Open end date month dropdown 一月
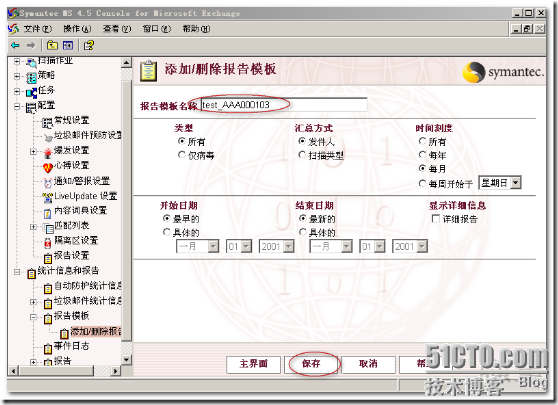The width and height of the screenshot is (558, 405). 347,246
